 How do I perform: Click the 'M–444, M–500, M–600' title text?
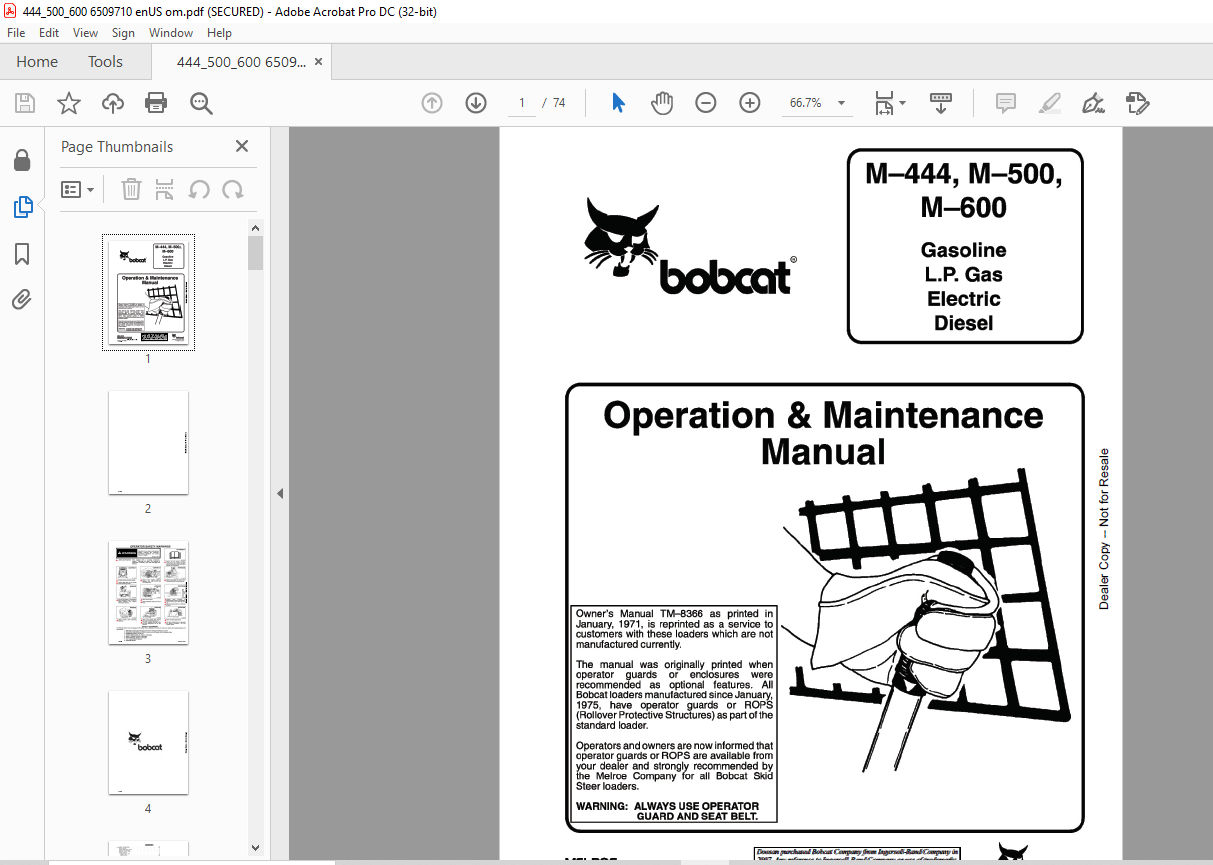coord(964,190)
